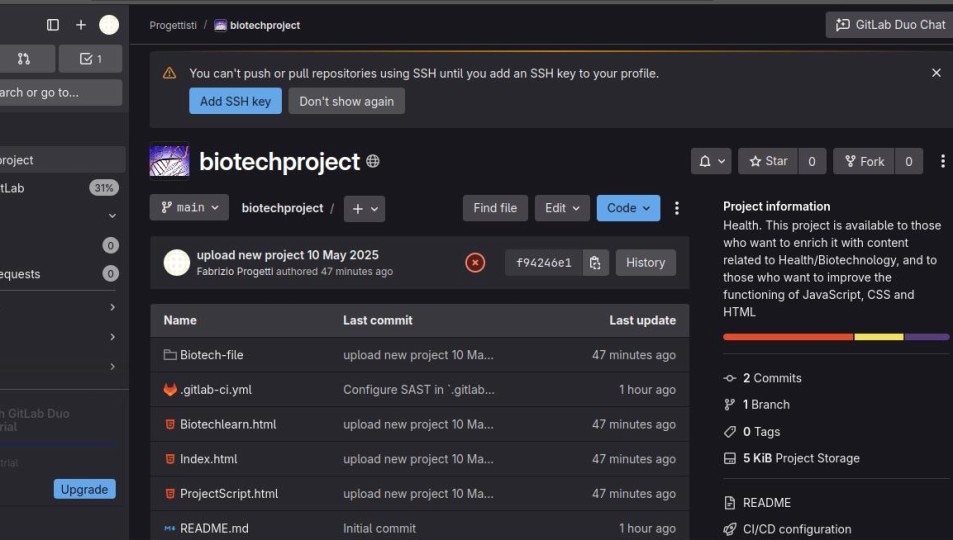953x540 pixels.
Task: Dismiss the SSH key warning banner
Action: tap(936, 73)
